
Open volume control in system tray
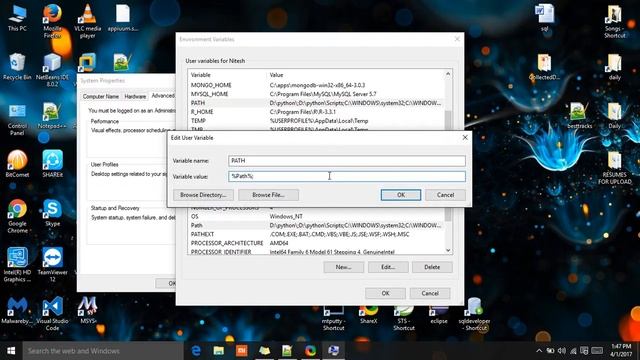[x=562, y=351]
